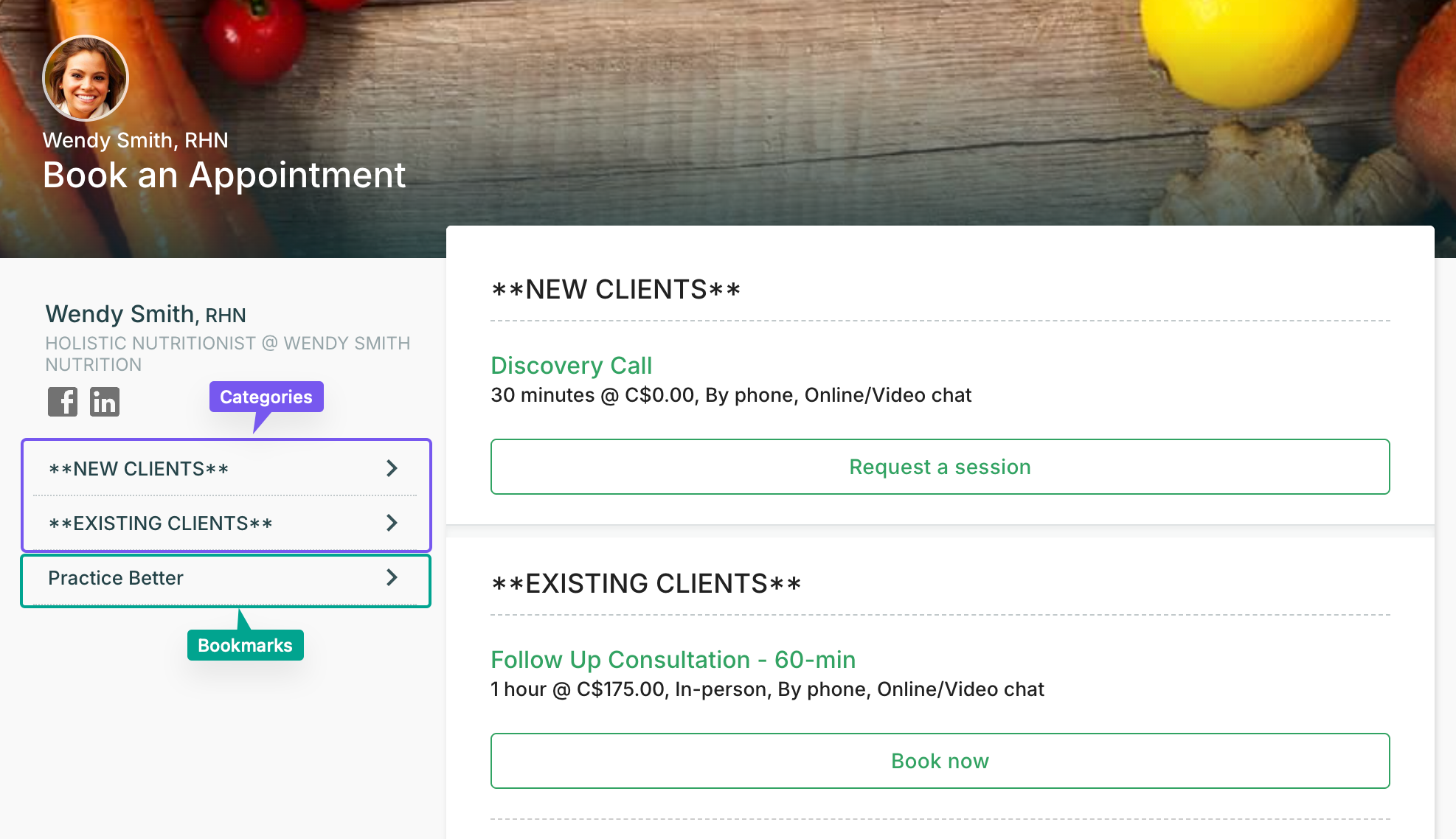Click the Wendy Smith, RHN name in sidebar

(145, 314)
